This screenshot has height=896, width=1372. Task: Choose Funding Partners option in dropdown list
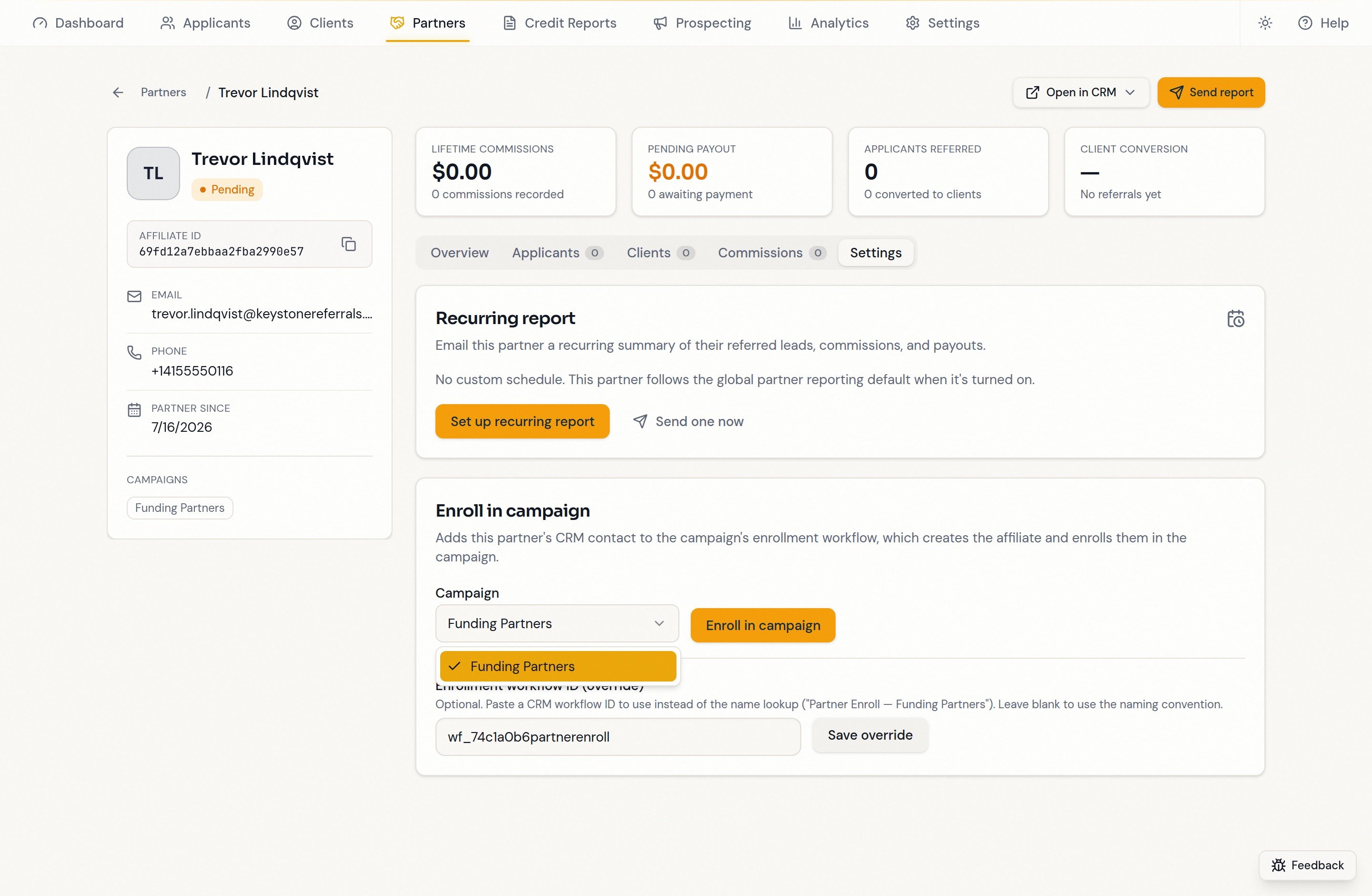(x=557, y=666)
